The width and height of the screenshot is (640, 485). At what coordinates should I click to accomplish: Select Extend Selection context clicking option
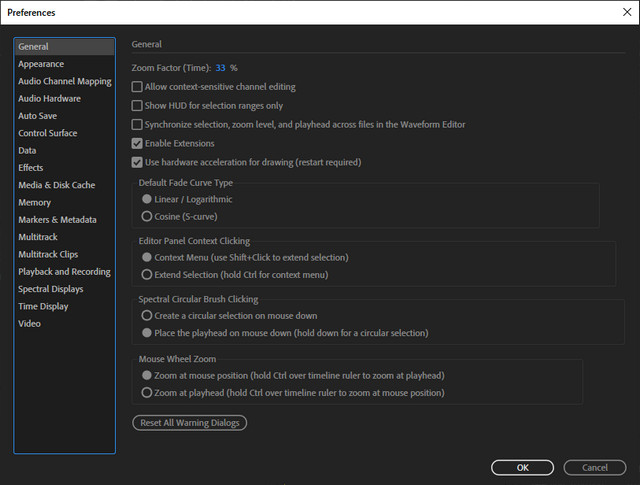(x=147, y=274)
